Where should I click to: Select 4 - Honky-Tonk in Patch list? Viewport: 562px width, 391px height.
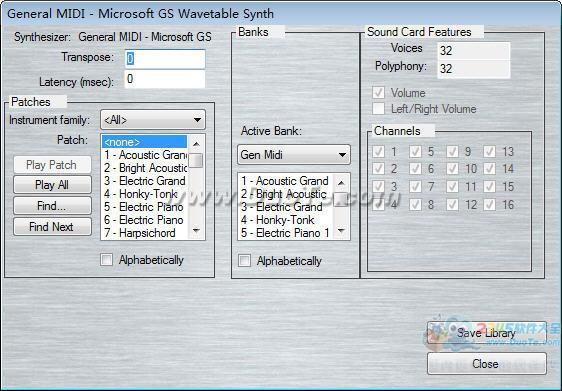pos(144,194)
